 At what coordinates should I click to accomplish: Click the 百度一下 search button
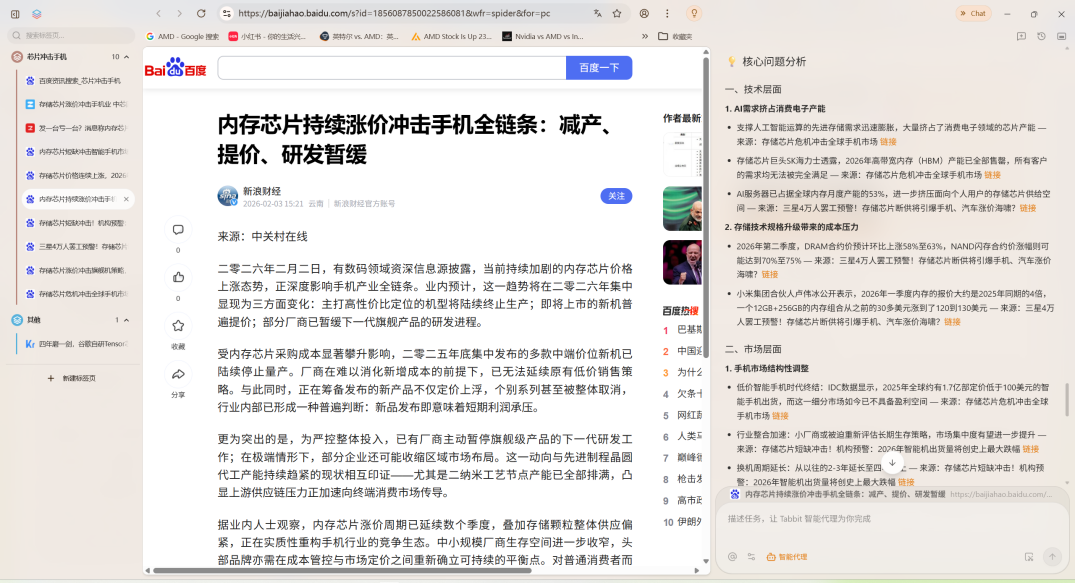[598, 68]
